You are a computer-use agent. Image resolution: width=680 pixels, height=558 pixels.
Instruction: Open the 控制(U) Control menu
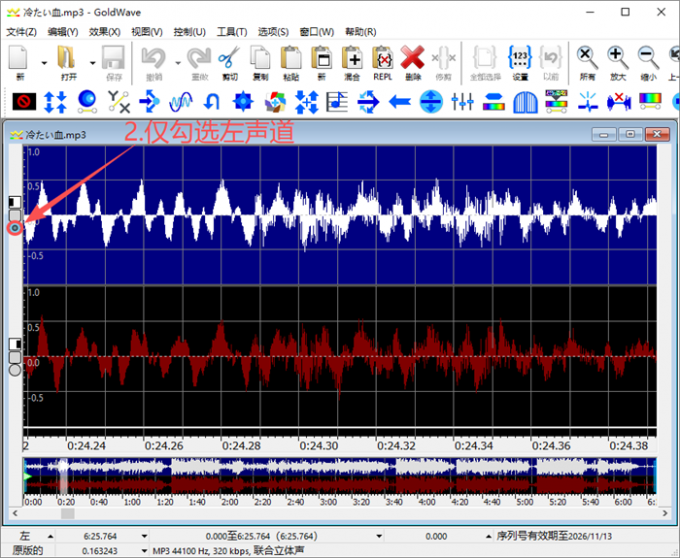point(189,32)
